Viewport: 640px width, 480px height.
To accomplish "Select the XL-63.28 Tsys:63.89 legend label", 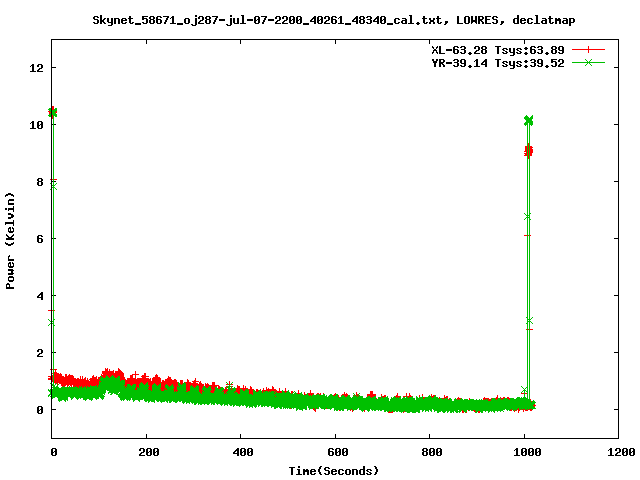I will coord(498,50).
